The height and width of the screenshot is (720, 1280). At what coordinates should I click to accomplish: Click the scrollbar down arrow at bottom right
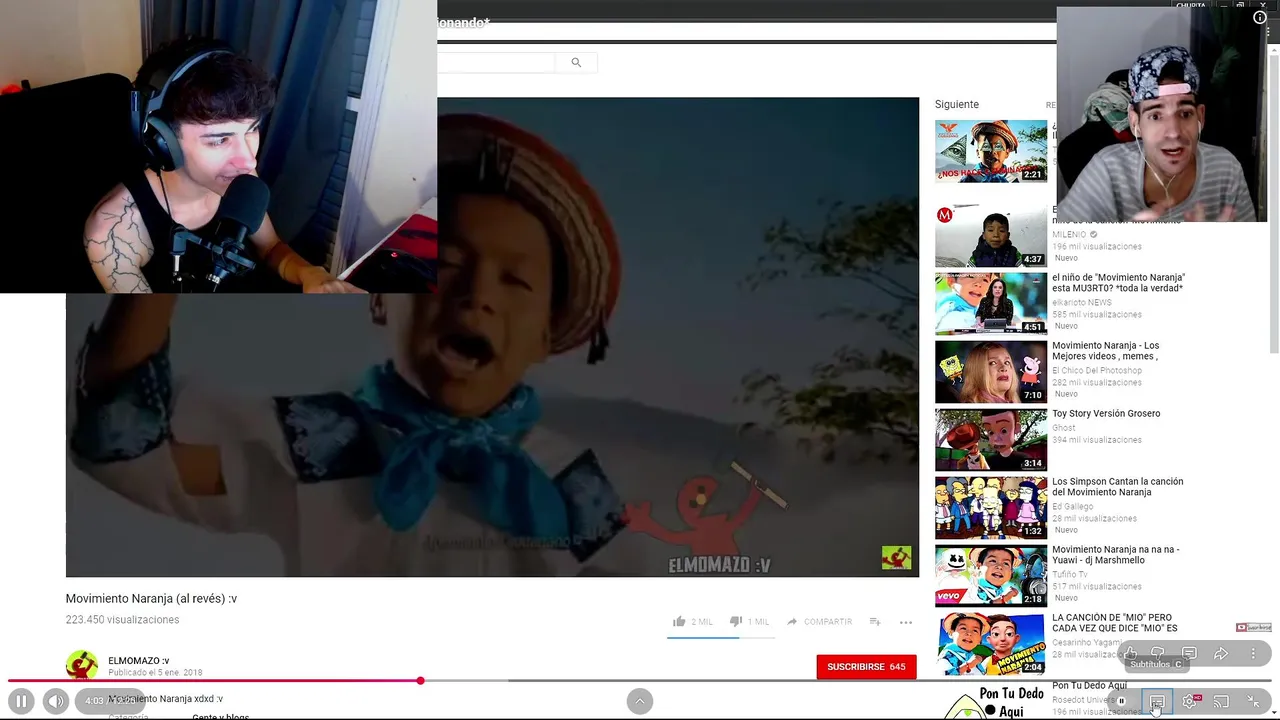[x=1274, y=714]
